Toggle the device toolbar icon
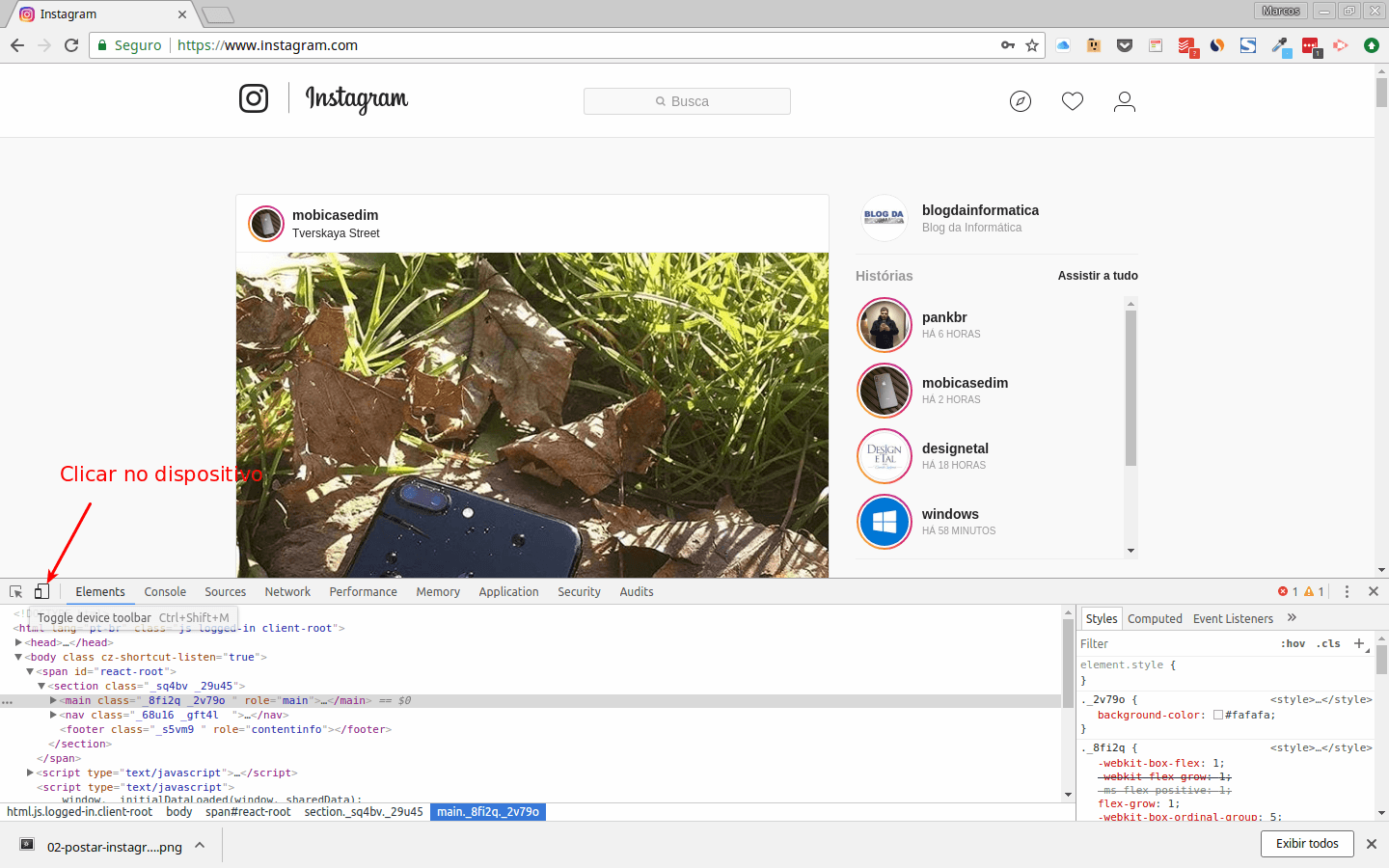This screenshot has width=1389, height=868. tap(41, 591)
